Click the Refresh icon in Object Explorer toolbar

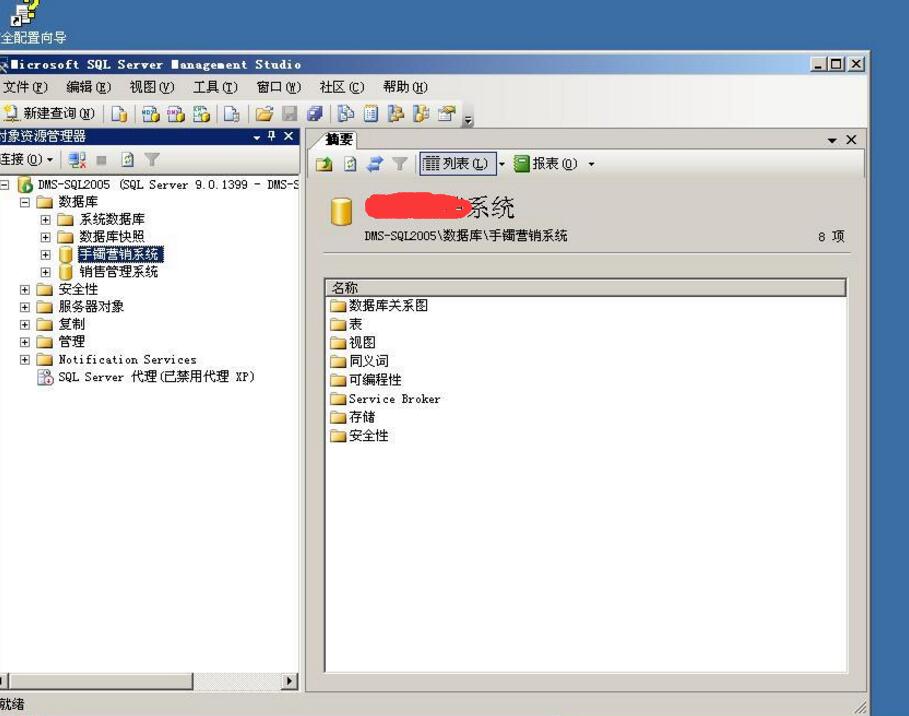(x=127, y=160)
